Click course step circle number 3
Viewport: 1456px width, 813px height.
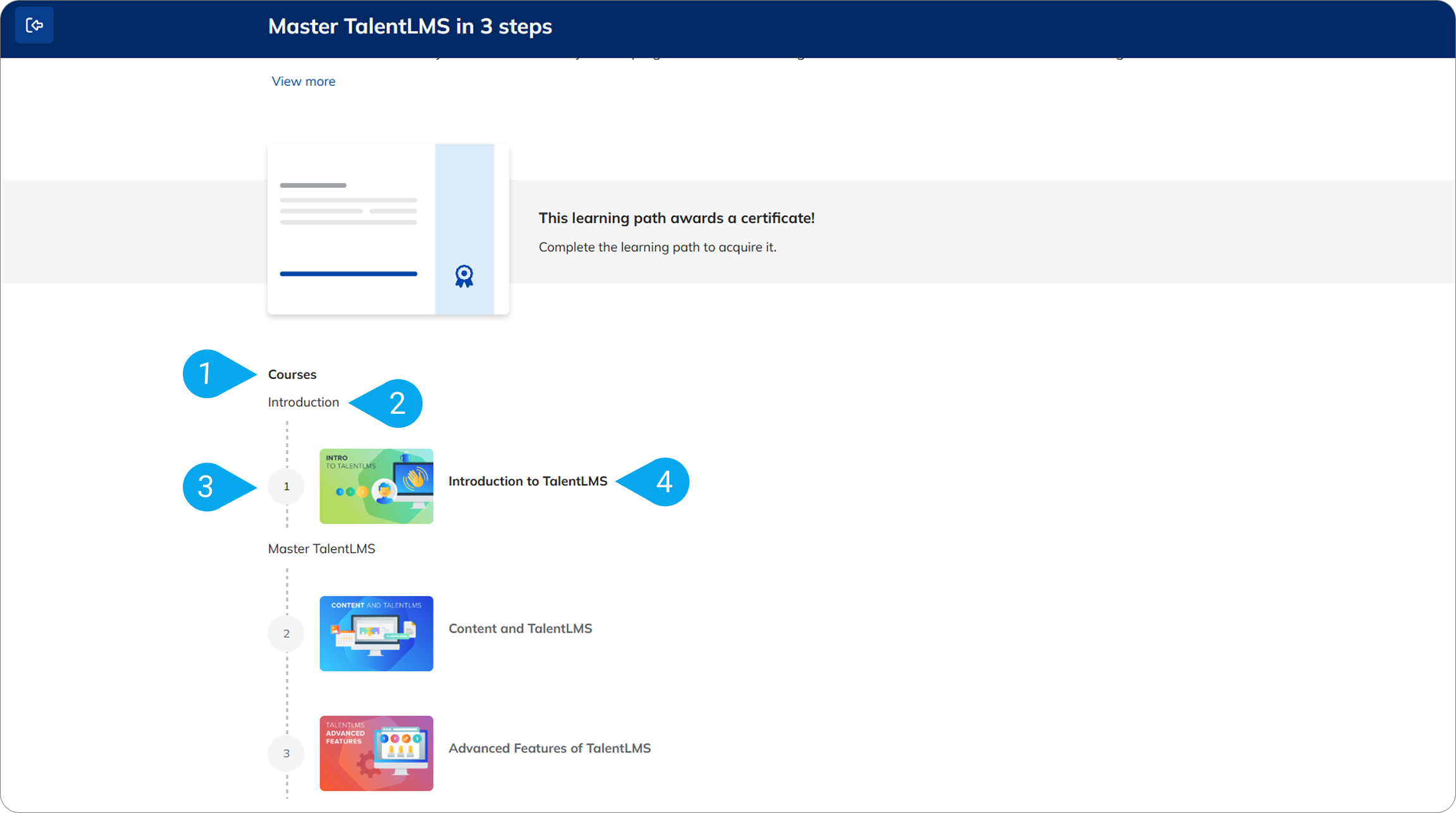pos(287,753)
